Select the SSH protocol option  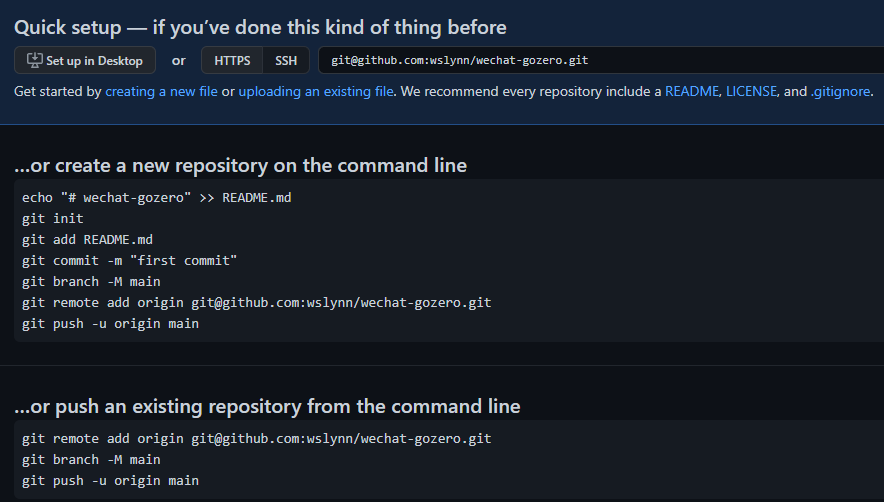pos(286,60)
